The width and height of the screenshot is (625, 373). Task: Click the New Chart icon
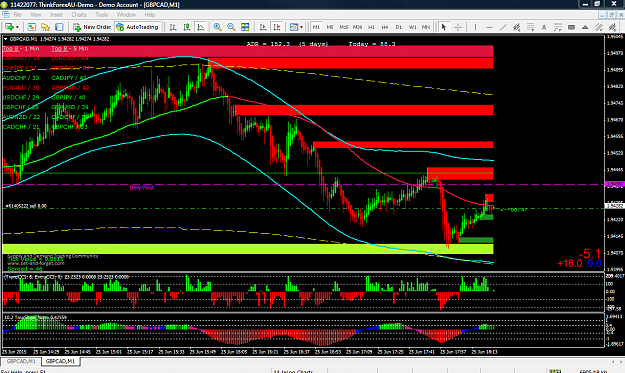pos(8,27)
